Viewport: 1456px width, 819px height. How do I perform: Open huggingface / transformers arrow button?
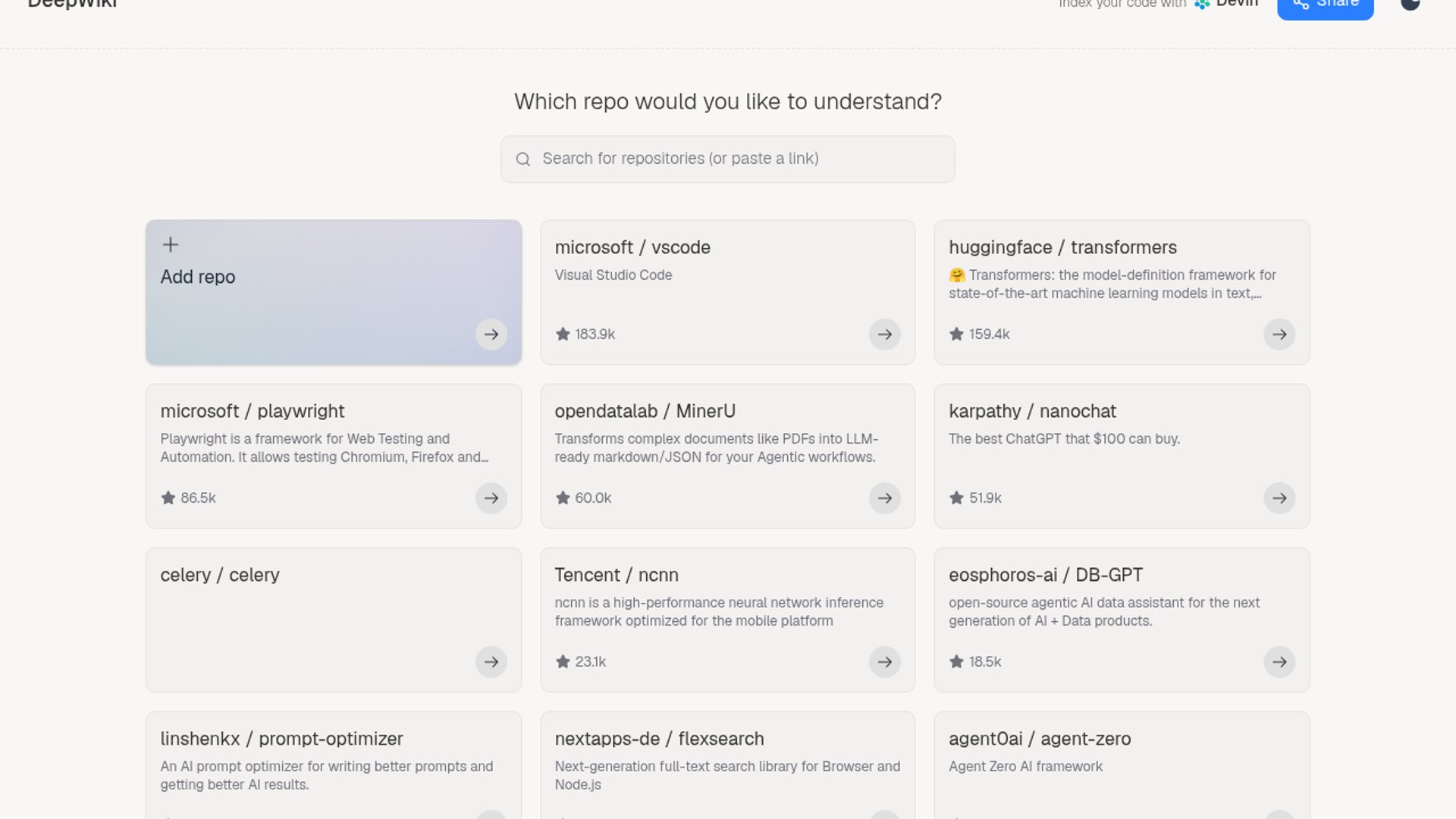(1279, 334)
